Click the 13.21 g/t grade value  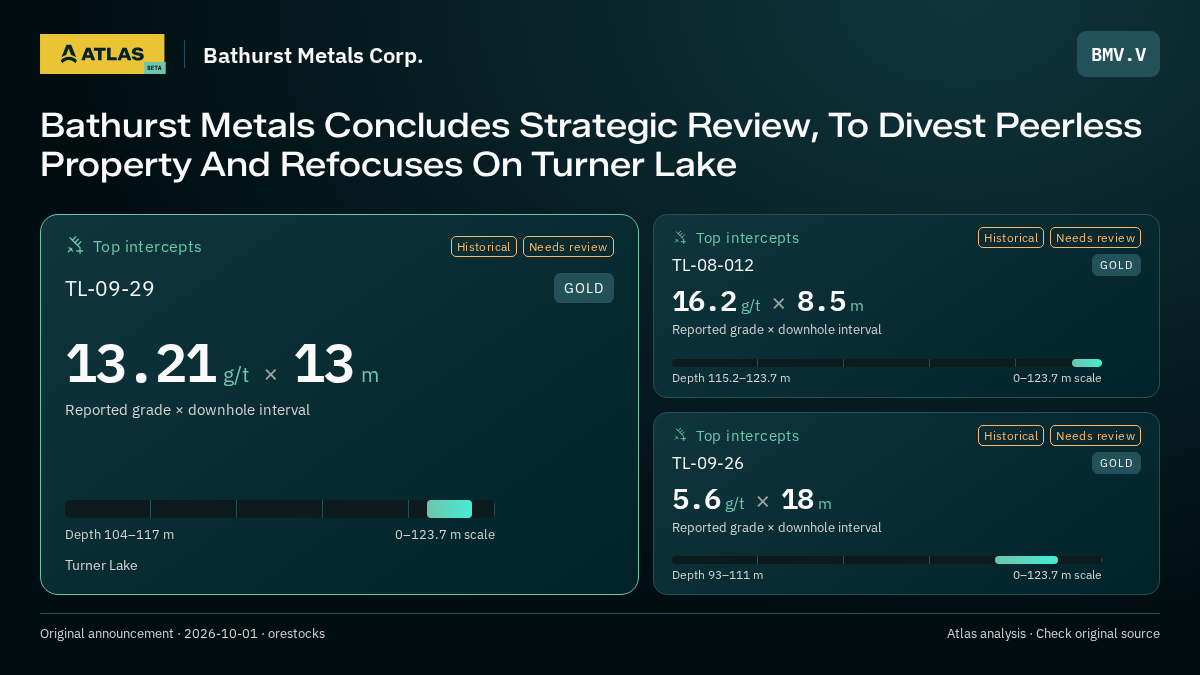pos(157,364)
